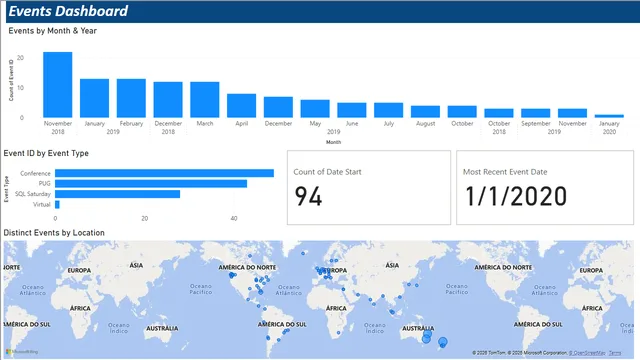Select the PUG bar in Event Type chart
Screen dimensions: 640x360
pos(151,184)
